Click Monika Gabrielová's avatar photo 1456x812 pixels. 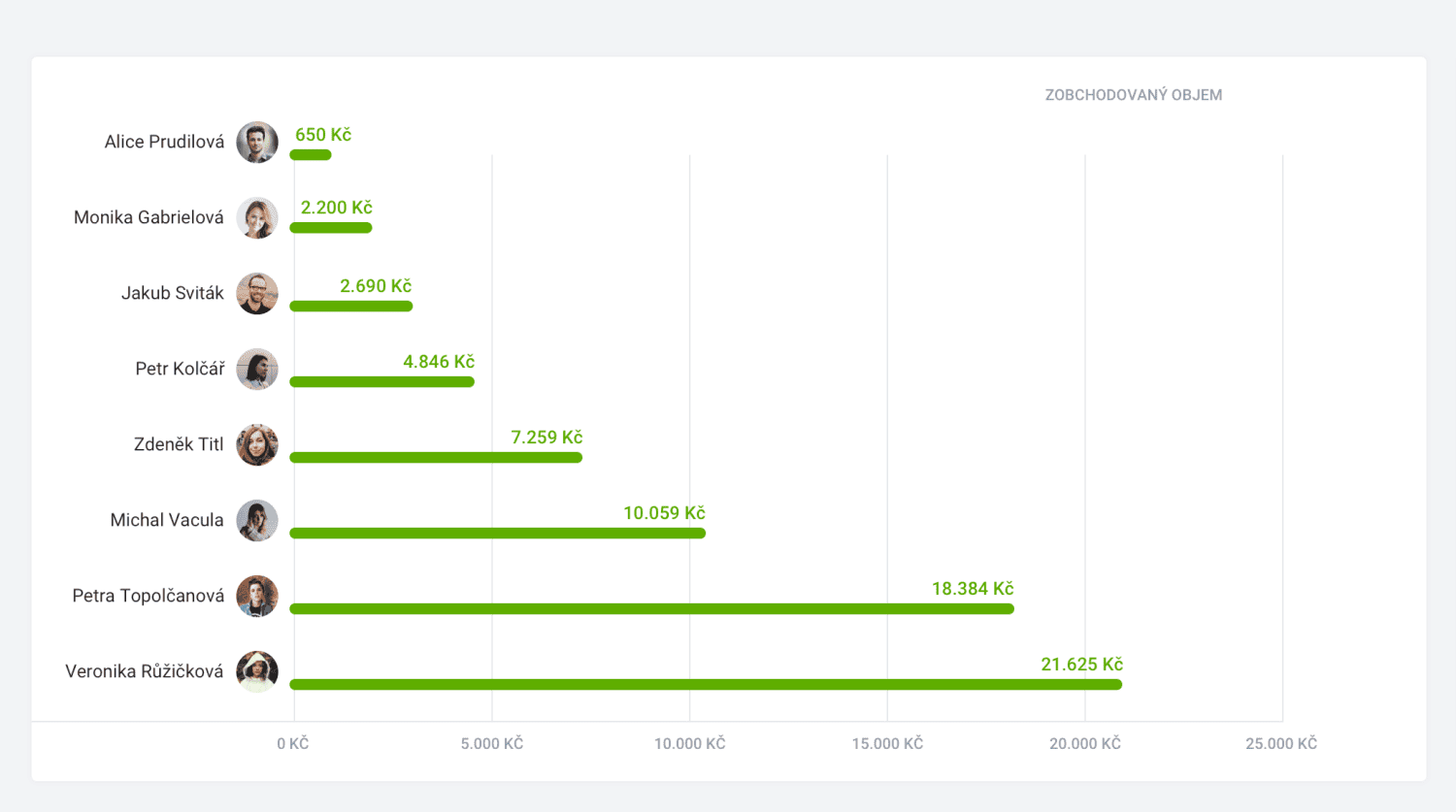[257, 218]
